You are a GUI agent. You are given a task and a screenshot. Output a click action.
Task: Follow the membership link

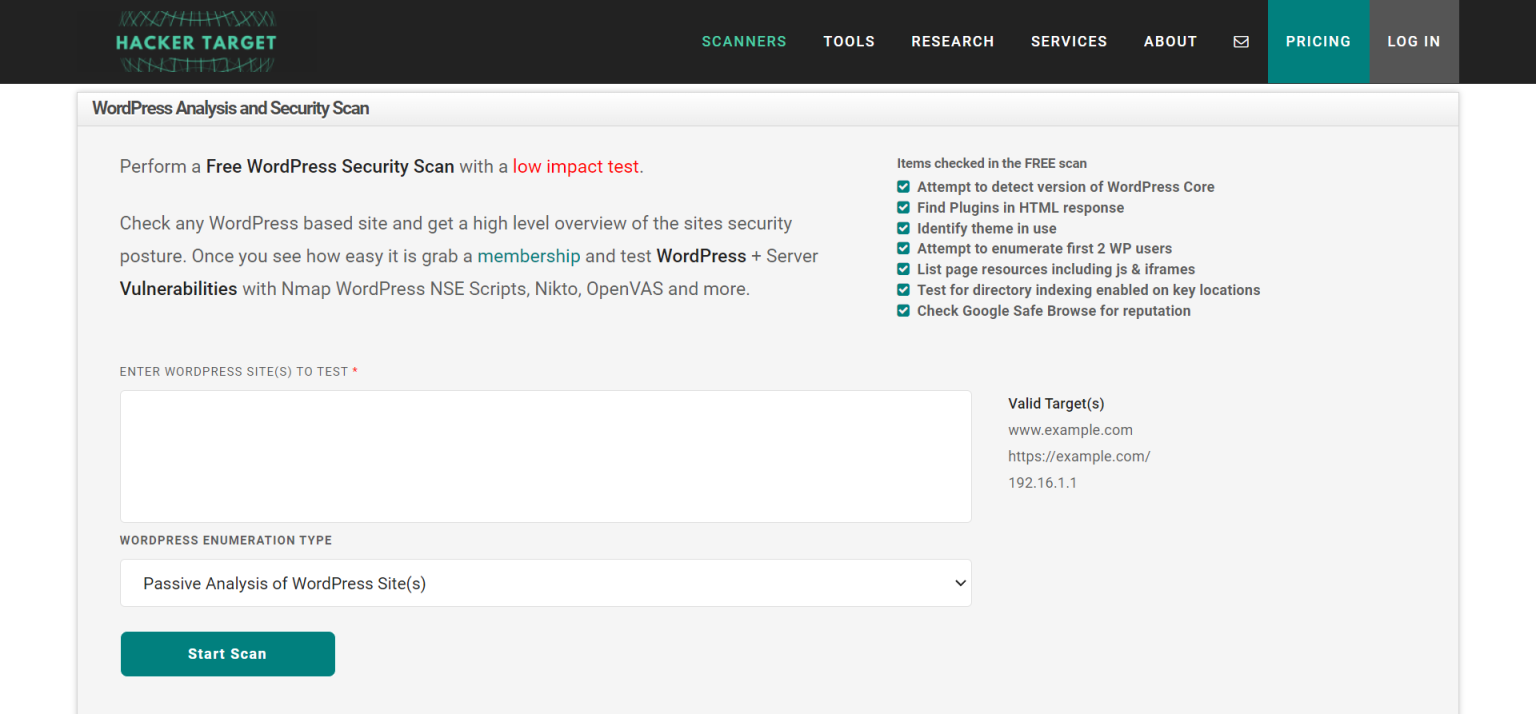click(x=529, y=256)
